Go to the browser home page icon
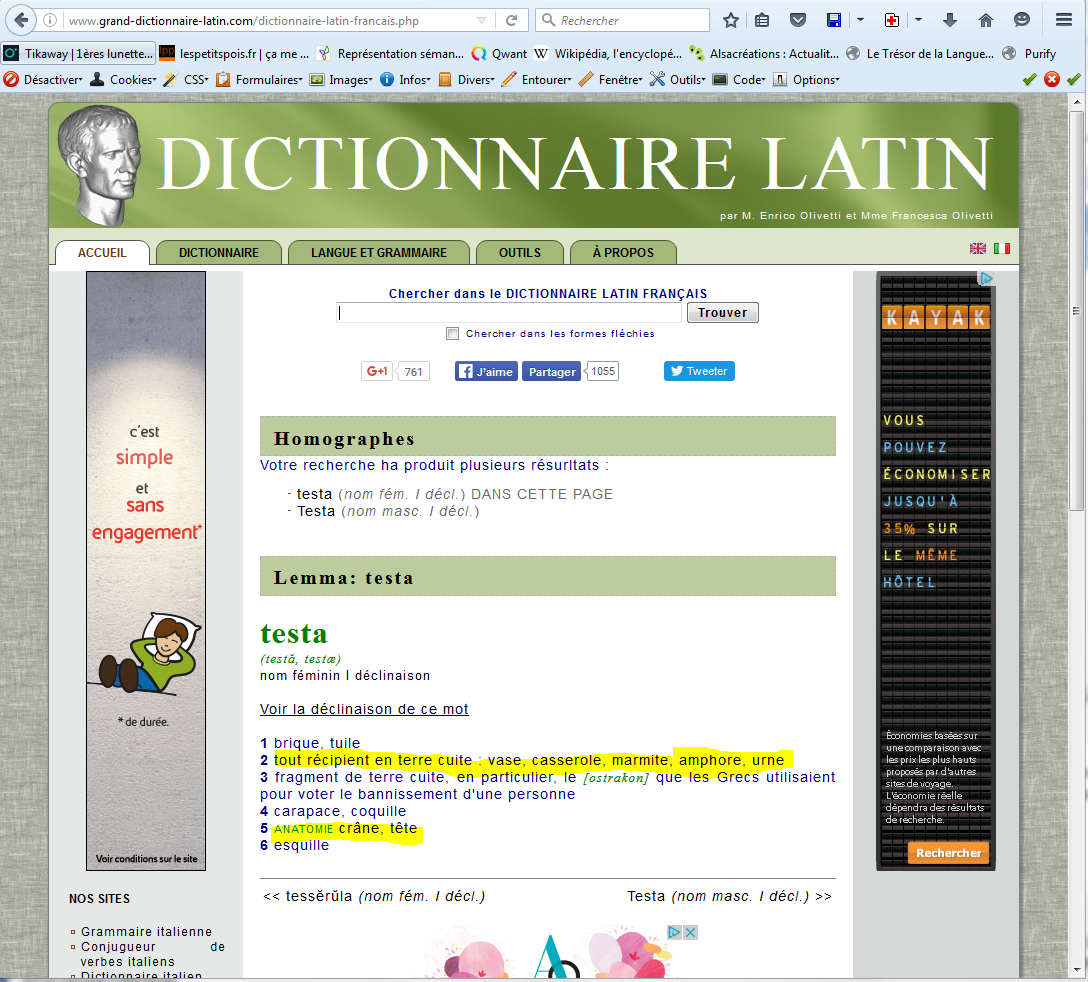The height and width of the screenshot is (982, 1088). pyautogui.click(x=985, y=20)
